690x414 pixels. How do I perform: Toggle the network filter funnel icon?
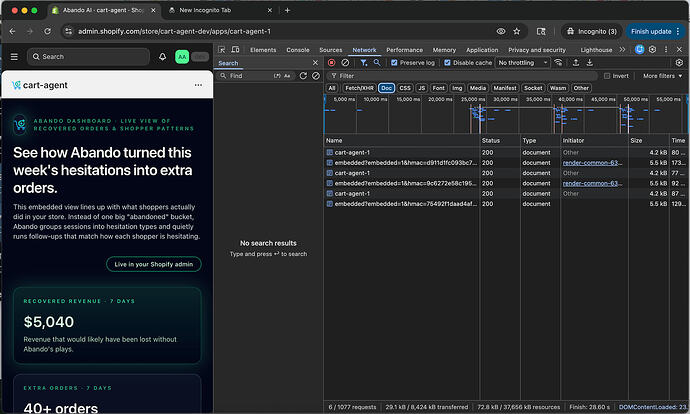(363, 63)
